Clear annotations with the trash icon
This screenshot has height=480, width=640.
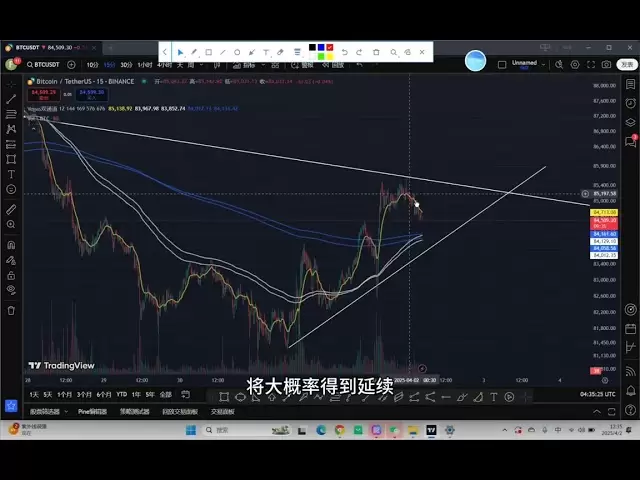tap(376, 52)
